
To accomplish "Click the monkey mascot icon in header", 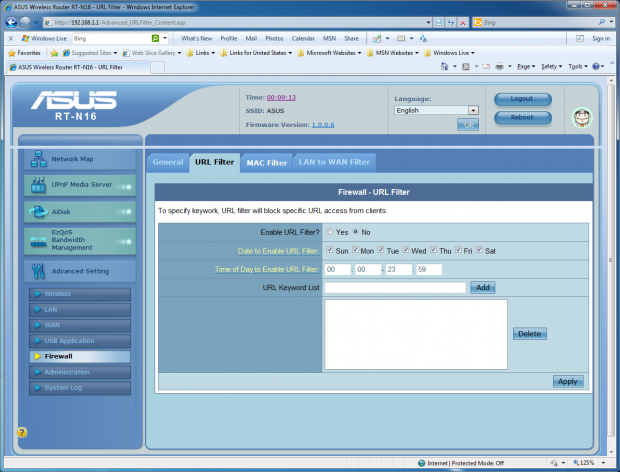I will click(582, 117).
